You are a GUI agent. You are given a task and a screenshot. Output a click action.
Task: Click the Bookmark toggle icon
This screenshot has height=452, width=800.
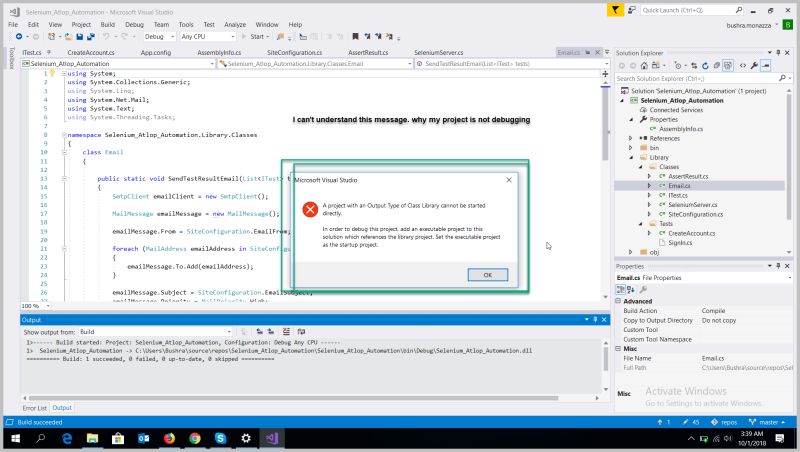point(355,37)
